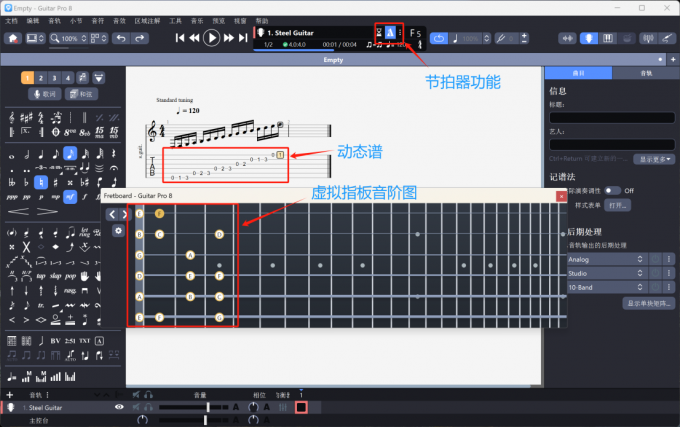Open the display mode screen dropdown
The image size is (680, 427).
pos(35,39)
